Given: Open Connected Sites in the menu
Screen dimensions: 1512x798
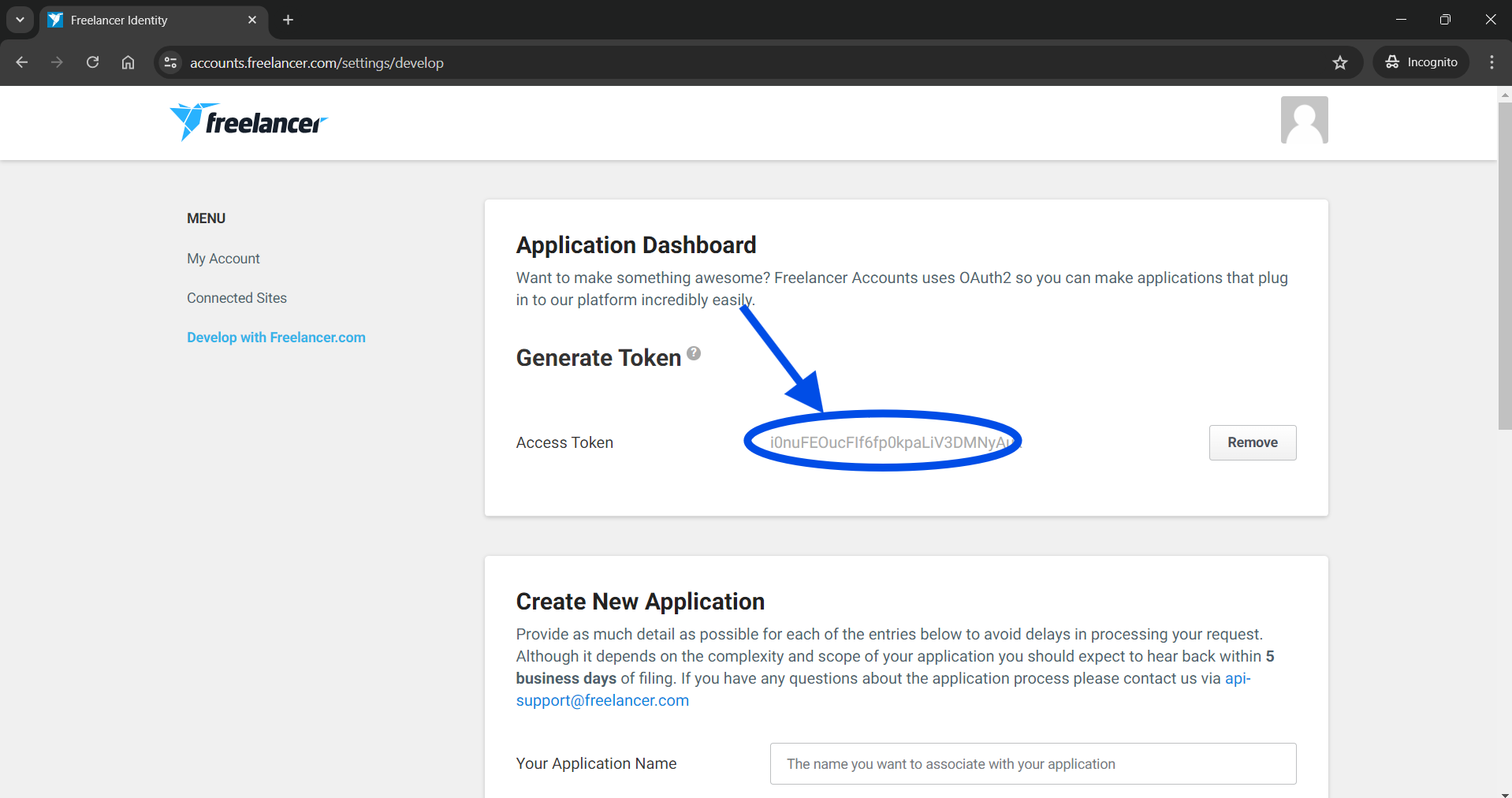Looking at the screenshot, I should (236, 298).
